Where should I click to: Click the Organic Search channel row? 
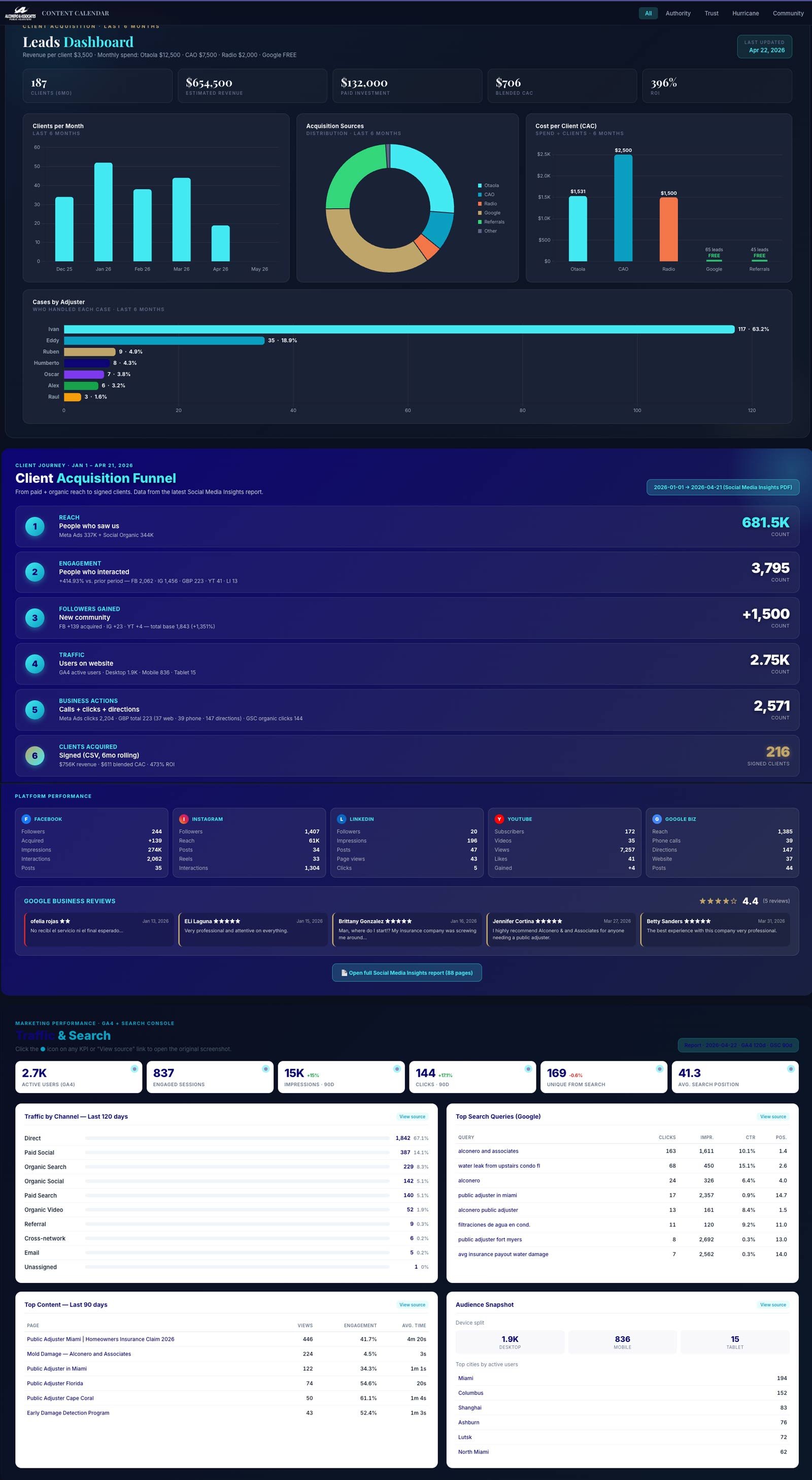226,1167
